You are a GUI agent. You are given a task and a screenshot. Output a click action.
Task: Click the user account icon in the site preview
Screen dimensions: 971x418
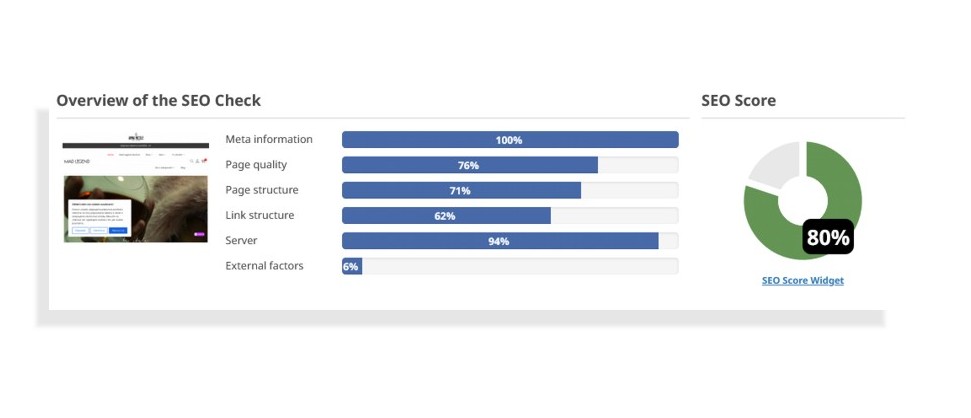click(197, 161)
